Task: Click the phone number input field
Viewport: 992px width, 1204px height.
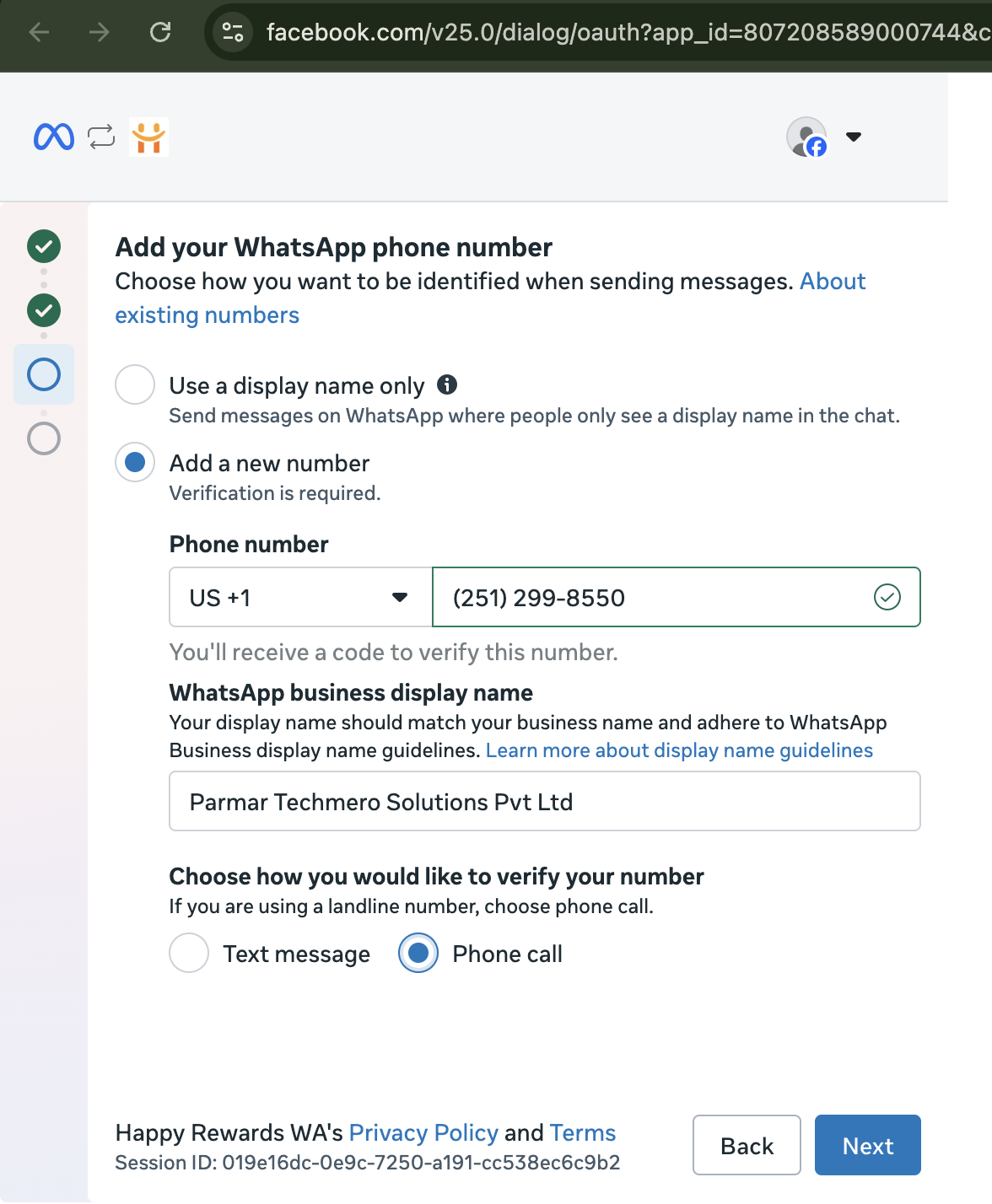Action: click(676, 597)
